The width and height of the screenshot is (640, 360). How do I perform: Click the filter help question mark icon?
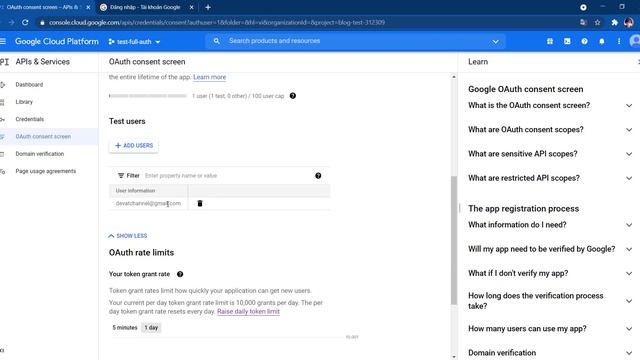[x=318, y=176]
